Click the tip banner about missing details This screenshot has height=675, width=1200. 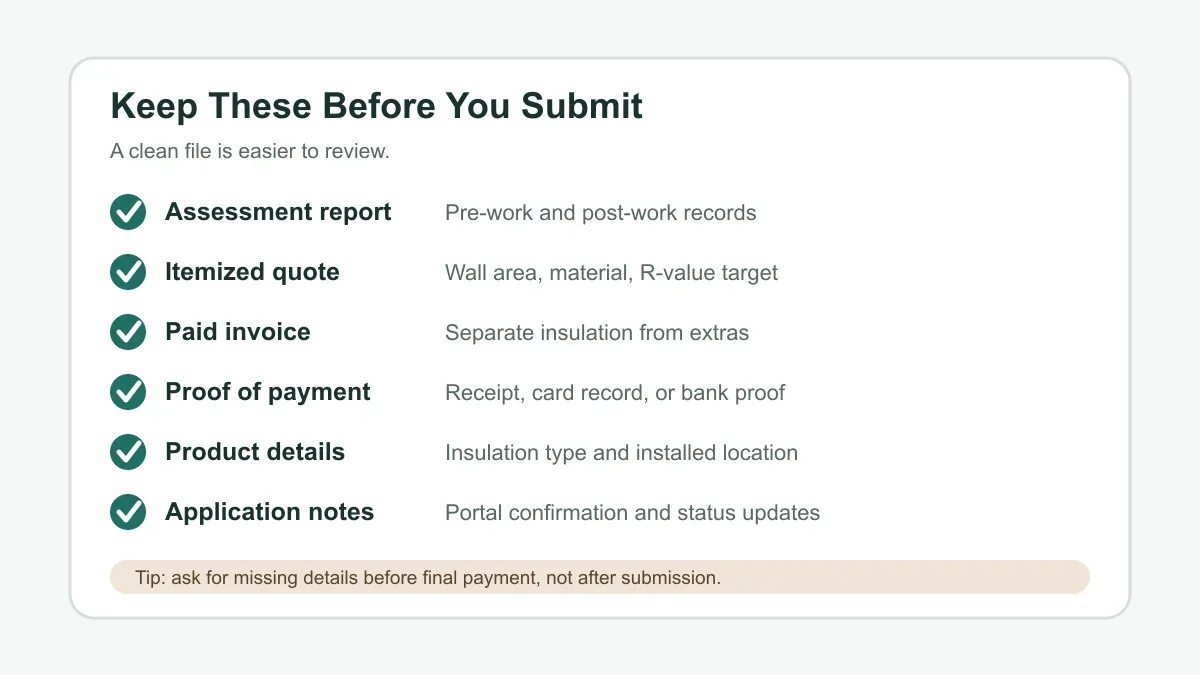tap(600, 577)
